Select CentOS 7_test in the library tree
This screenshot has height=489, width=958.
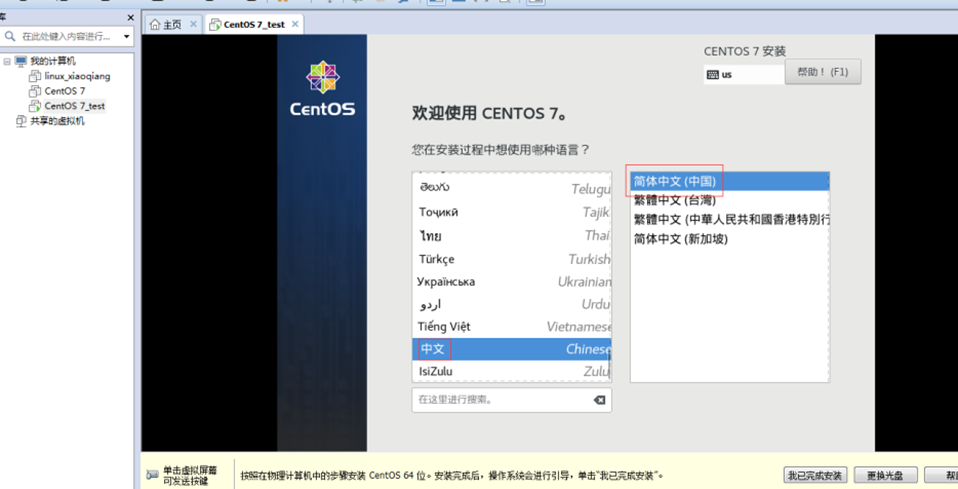[x=75, y=106]
